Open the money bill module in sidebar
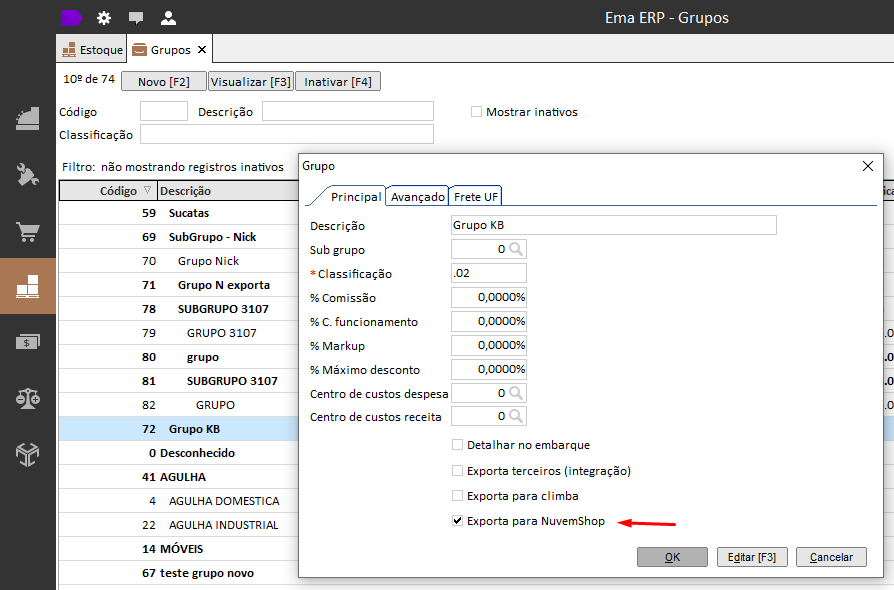 [27, 342]
